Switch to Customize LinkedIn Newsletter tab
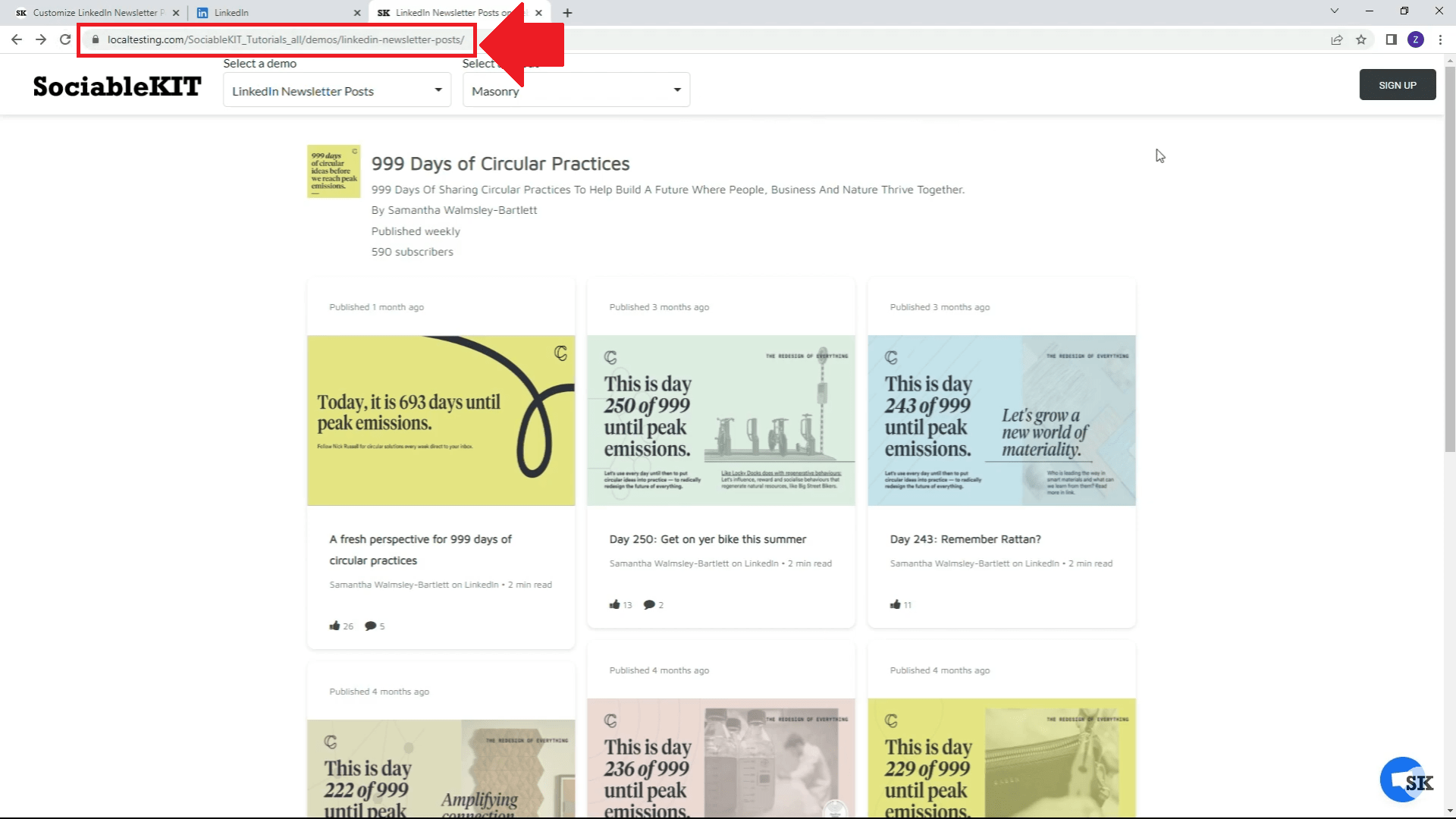1456x819 pixels. (x=97, y=12)
